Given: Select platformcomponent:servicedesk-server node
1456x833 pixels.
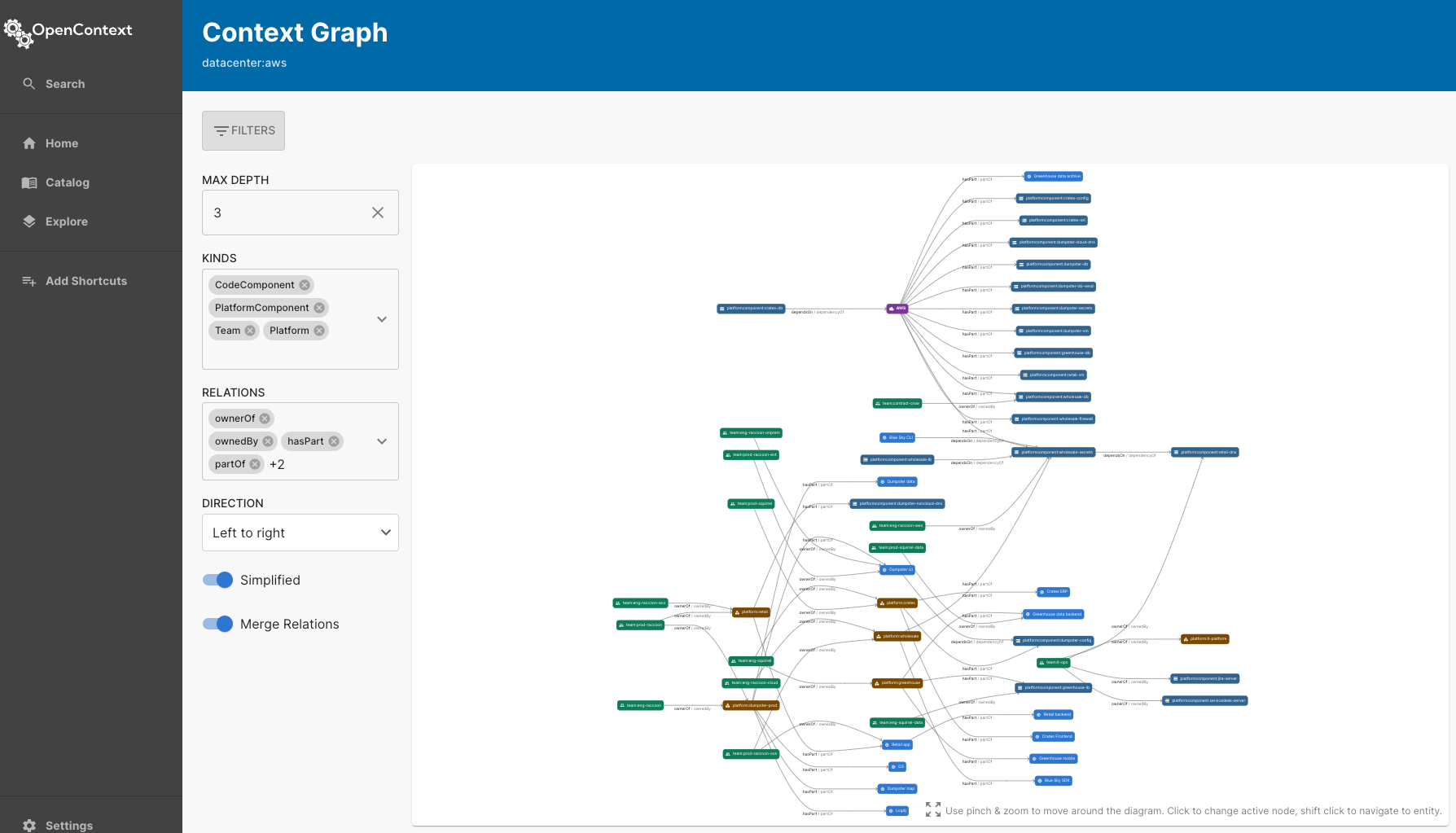Looking at the screenshot, I should [1205, 701].
